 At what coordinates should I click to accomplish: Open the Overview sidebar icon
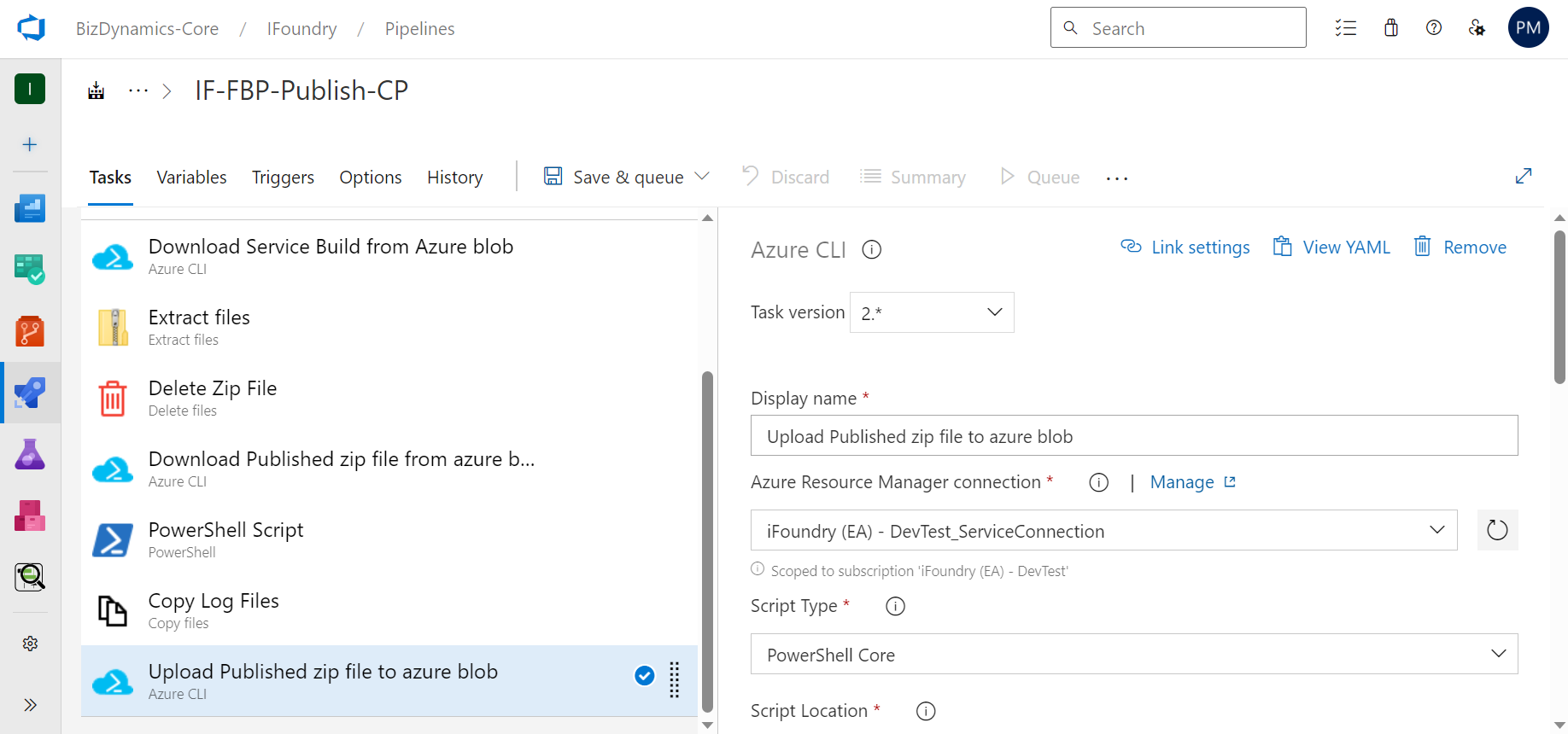click(x=30, y=208)
